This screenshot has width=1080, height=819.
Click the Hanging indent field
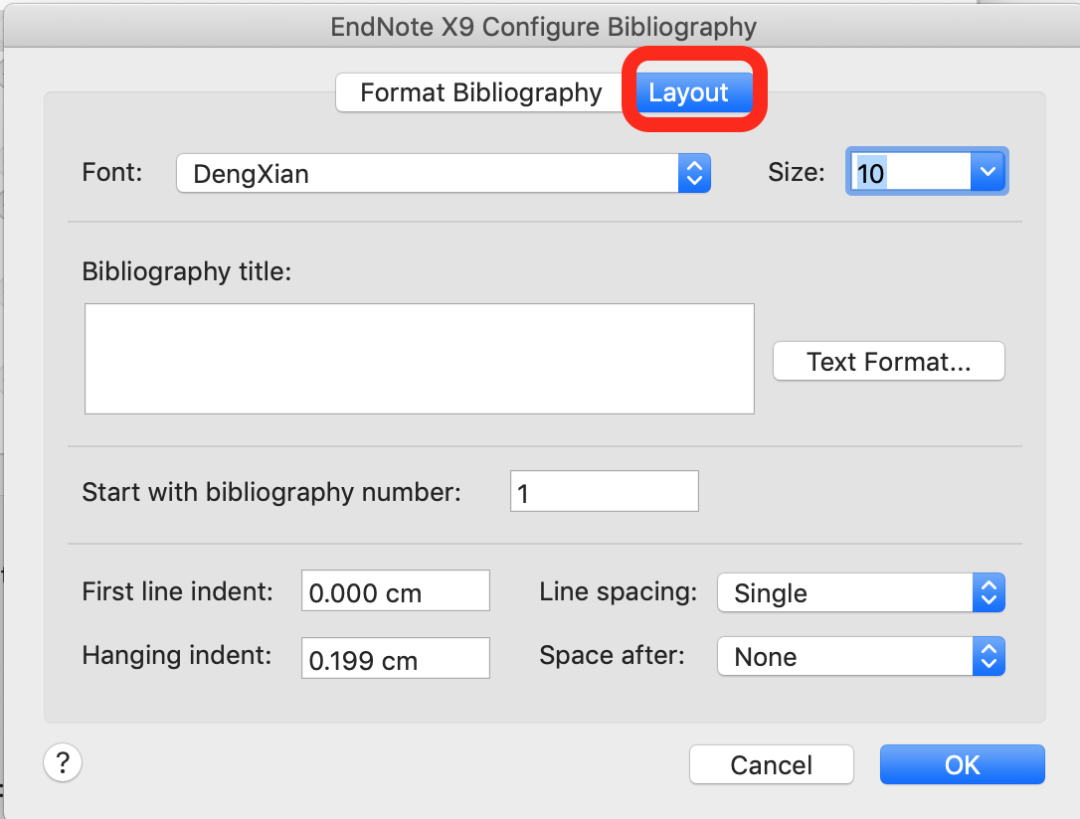[x=395, y=659]
